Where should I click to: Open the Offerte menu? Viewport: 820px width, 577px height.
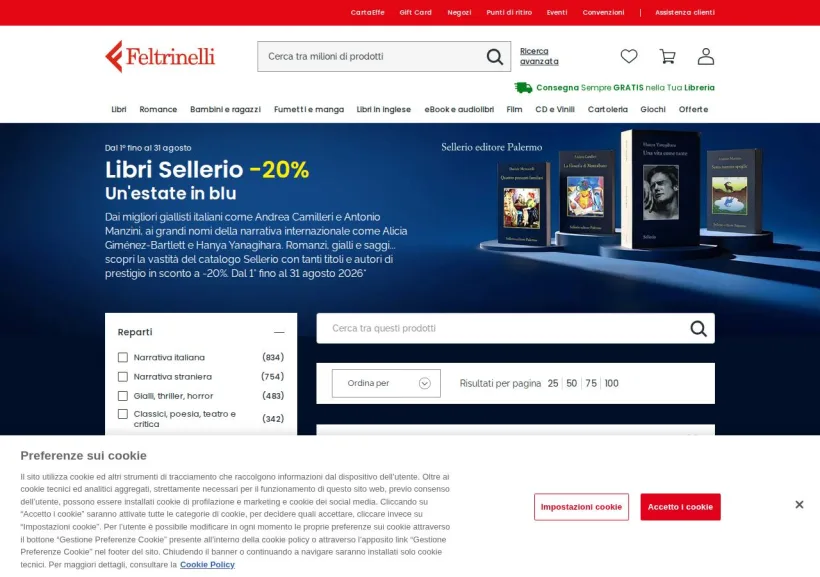(x=693, y=109)
